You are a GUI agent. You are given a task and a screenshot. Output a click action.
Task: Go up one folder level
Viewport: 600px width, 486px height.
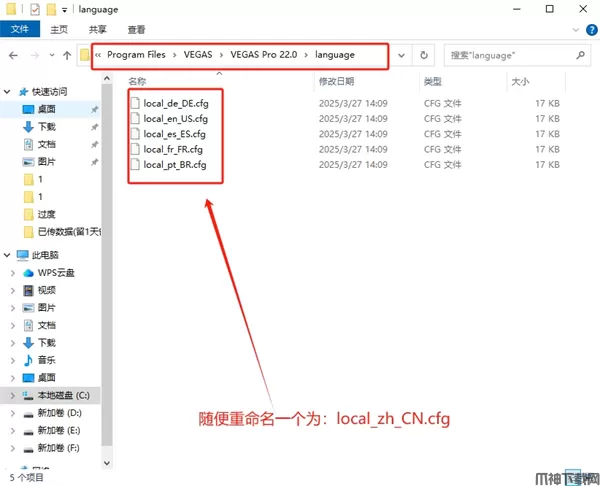tap(67, 55)
